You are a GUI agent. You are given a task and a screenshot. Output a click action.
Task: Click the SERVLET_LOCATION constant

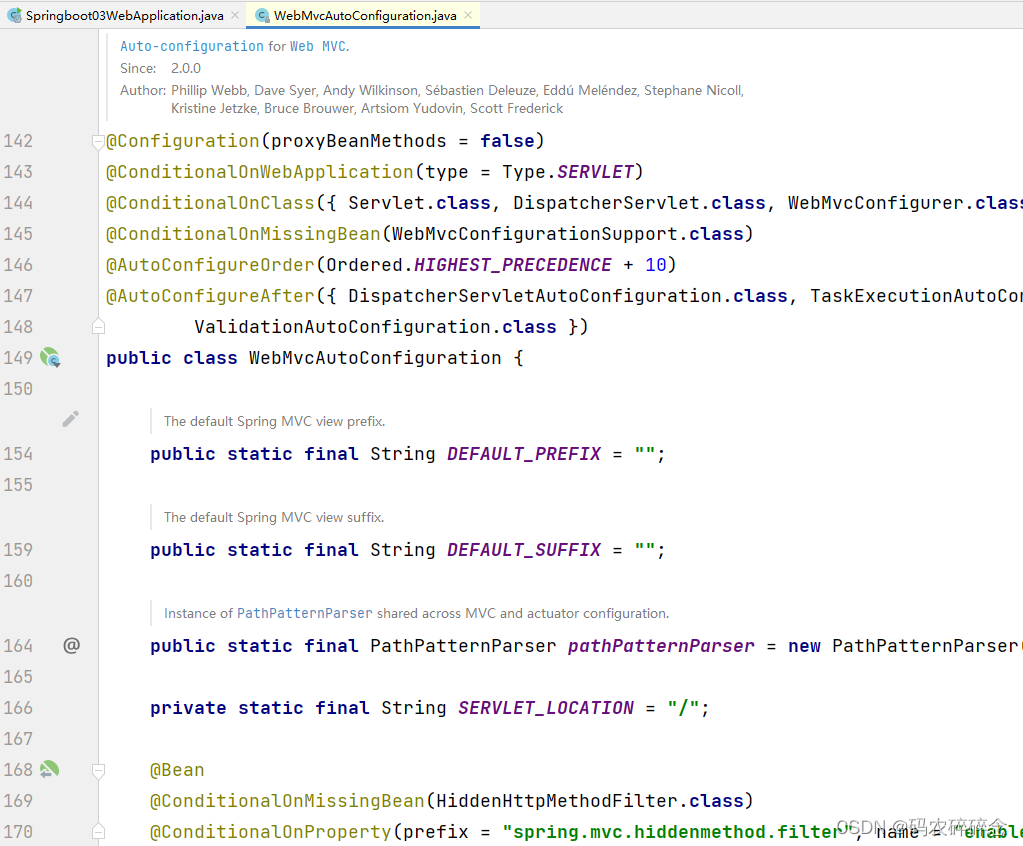546,708
